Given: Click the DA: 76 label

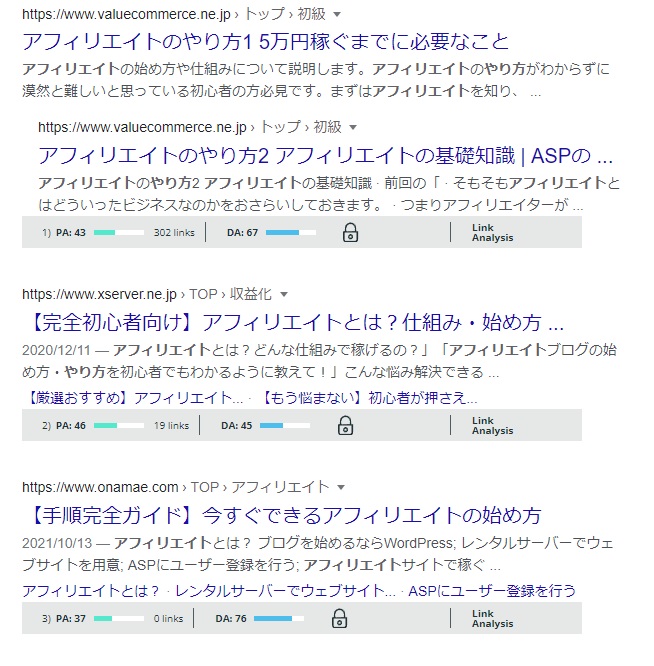Looking at the screenshot, I should [231, 618].
